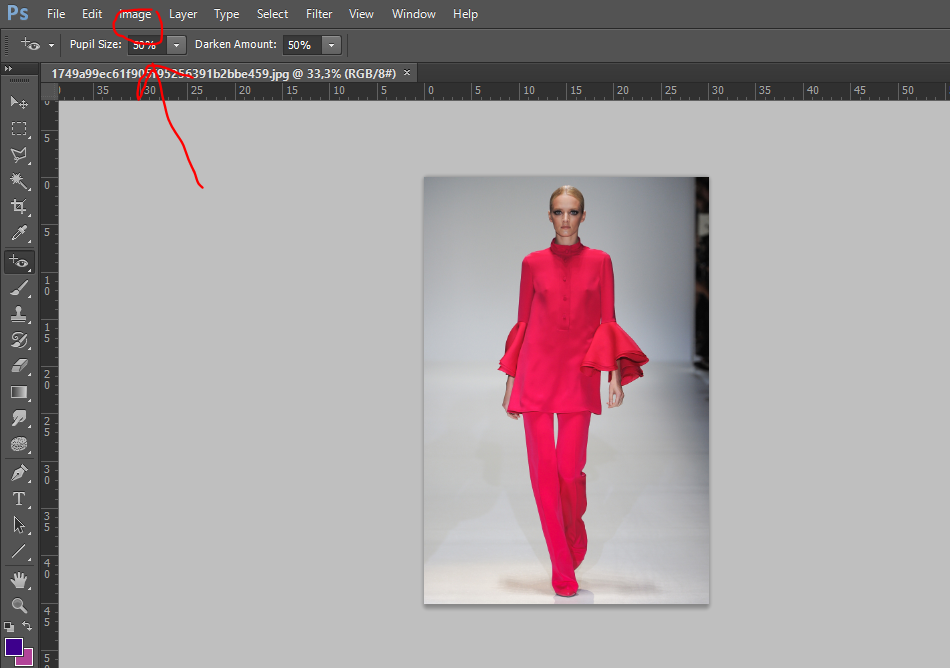Expand the tools panel with double arrows
The image size is (950, 668).
point(8,68)
